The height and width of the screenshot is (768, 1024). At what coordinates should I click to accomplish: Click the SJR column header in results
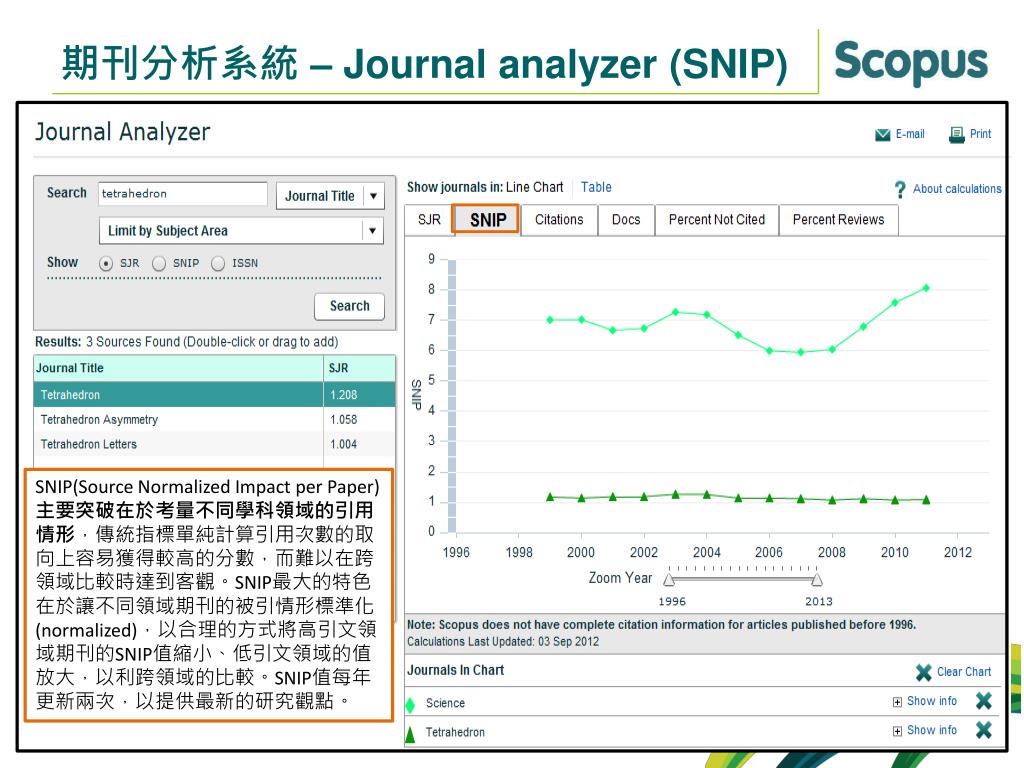pyautogui.click(x=359, y=368)
